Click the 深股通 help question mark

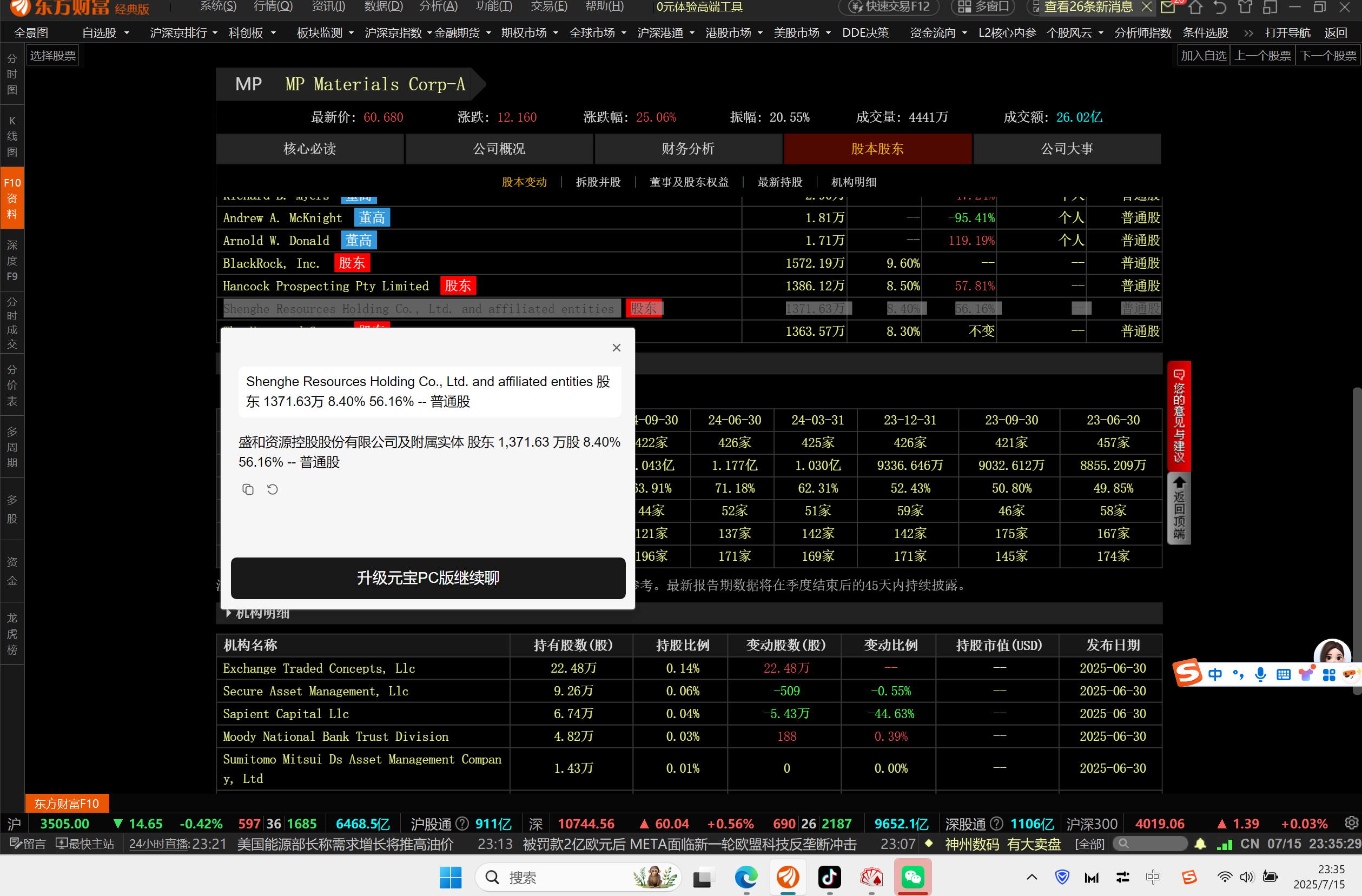996,824
